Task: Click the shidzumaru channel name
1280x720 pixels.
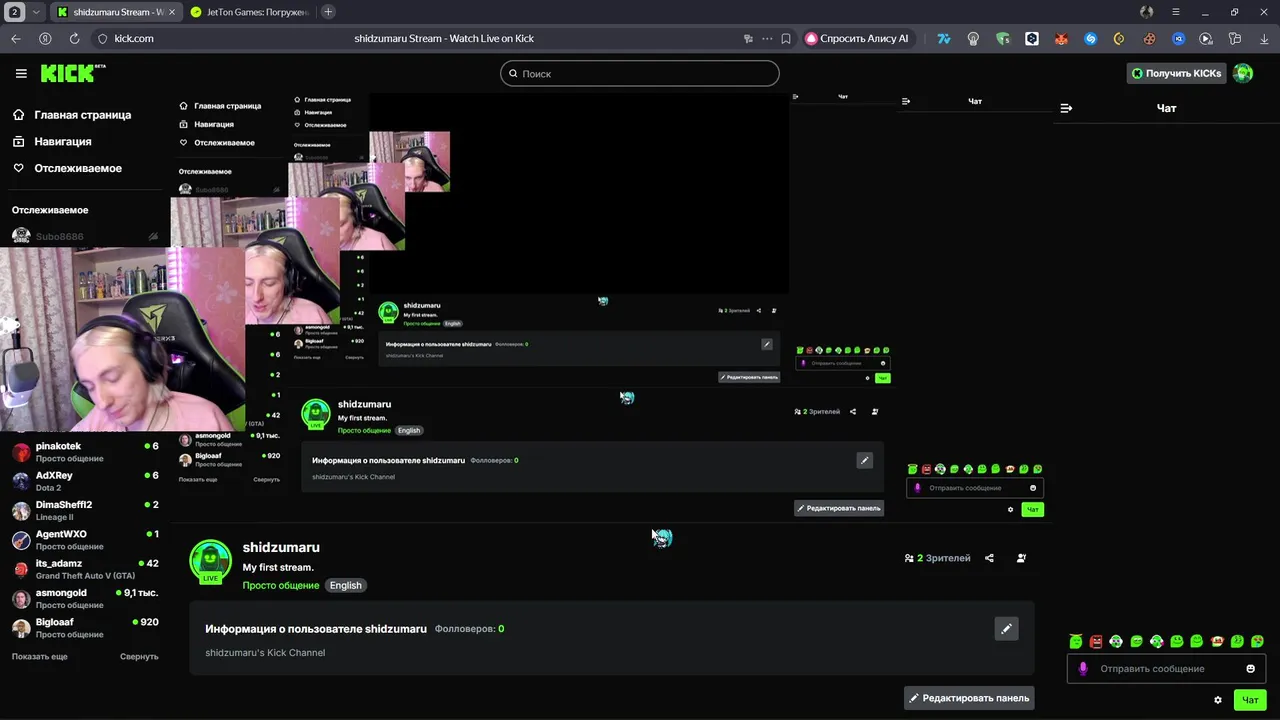Action: 281,547
